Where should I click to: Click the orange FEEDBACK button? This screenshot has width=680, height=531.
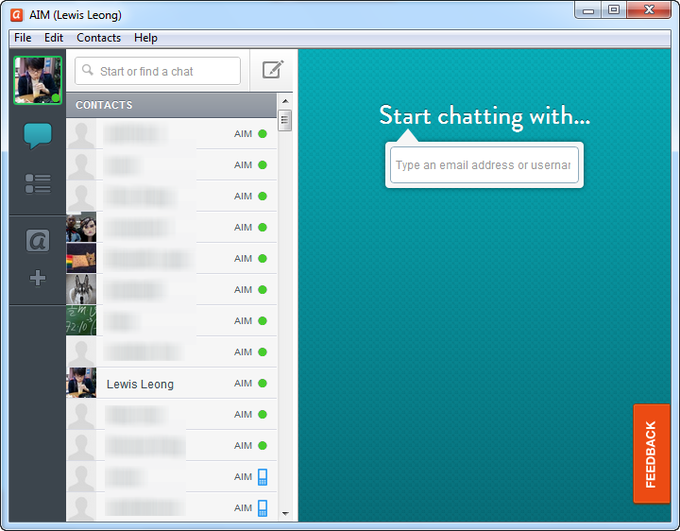click(x=651, y=454)
